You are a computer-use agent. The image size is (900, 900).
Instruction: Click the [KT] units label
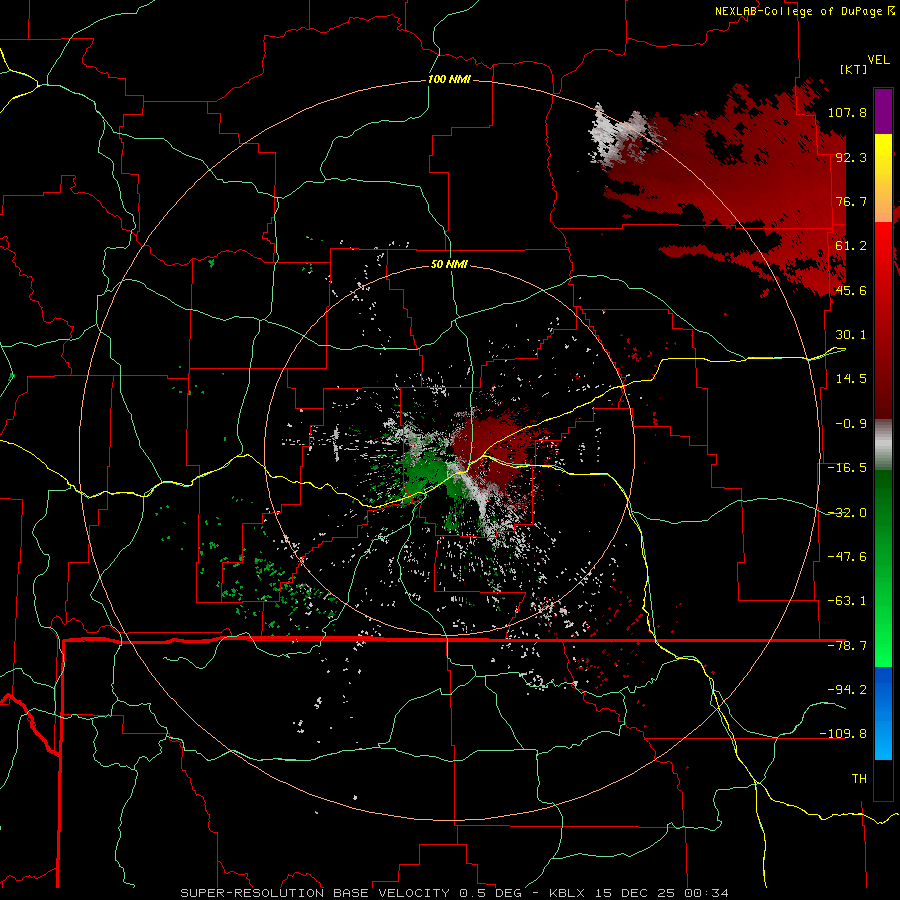pos(854,69)
